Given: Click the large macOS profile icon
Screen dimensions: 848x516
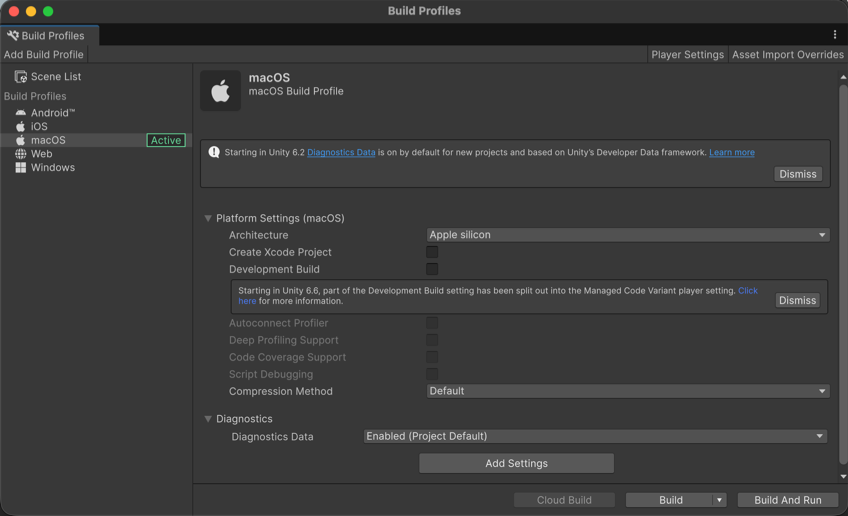Looking at the screenshot, I should point(221,90).
